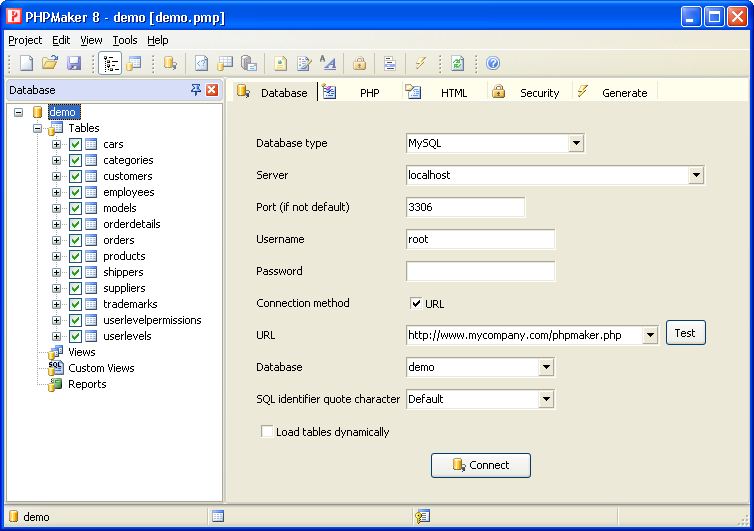Open the Edit menu
754x531 pixels.
(x=61, y=40)
